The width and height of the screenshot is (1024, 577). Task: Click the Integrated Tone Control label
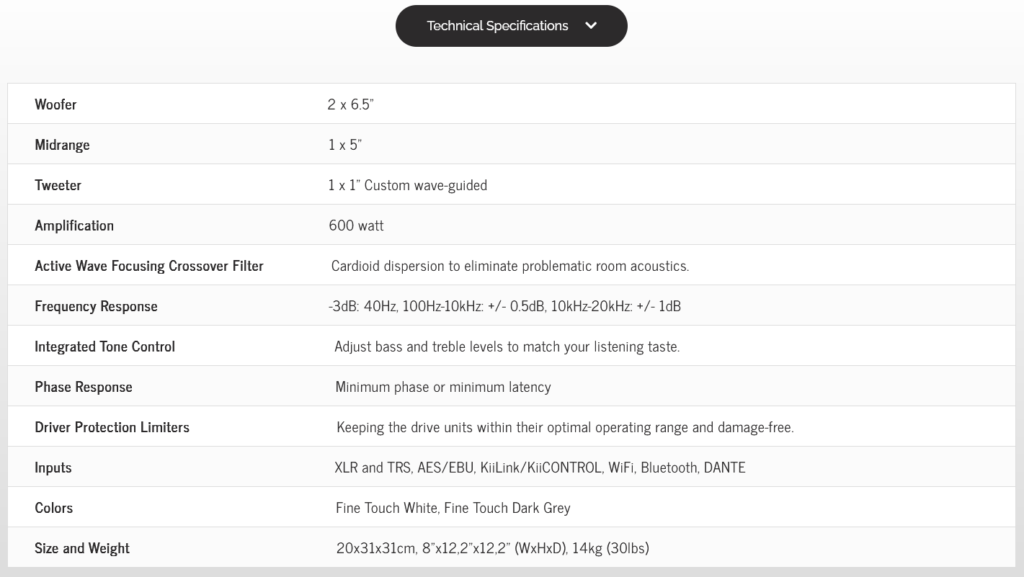tap(105, 347)
